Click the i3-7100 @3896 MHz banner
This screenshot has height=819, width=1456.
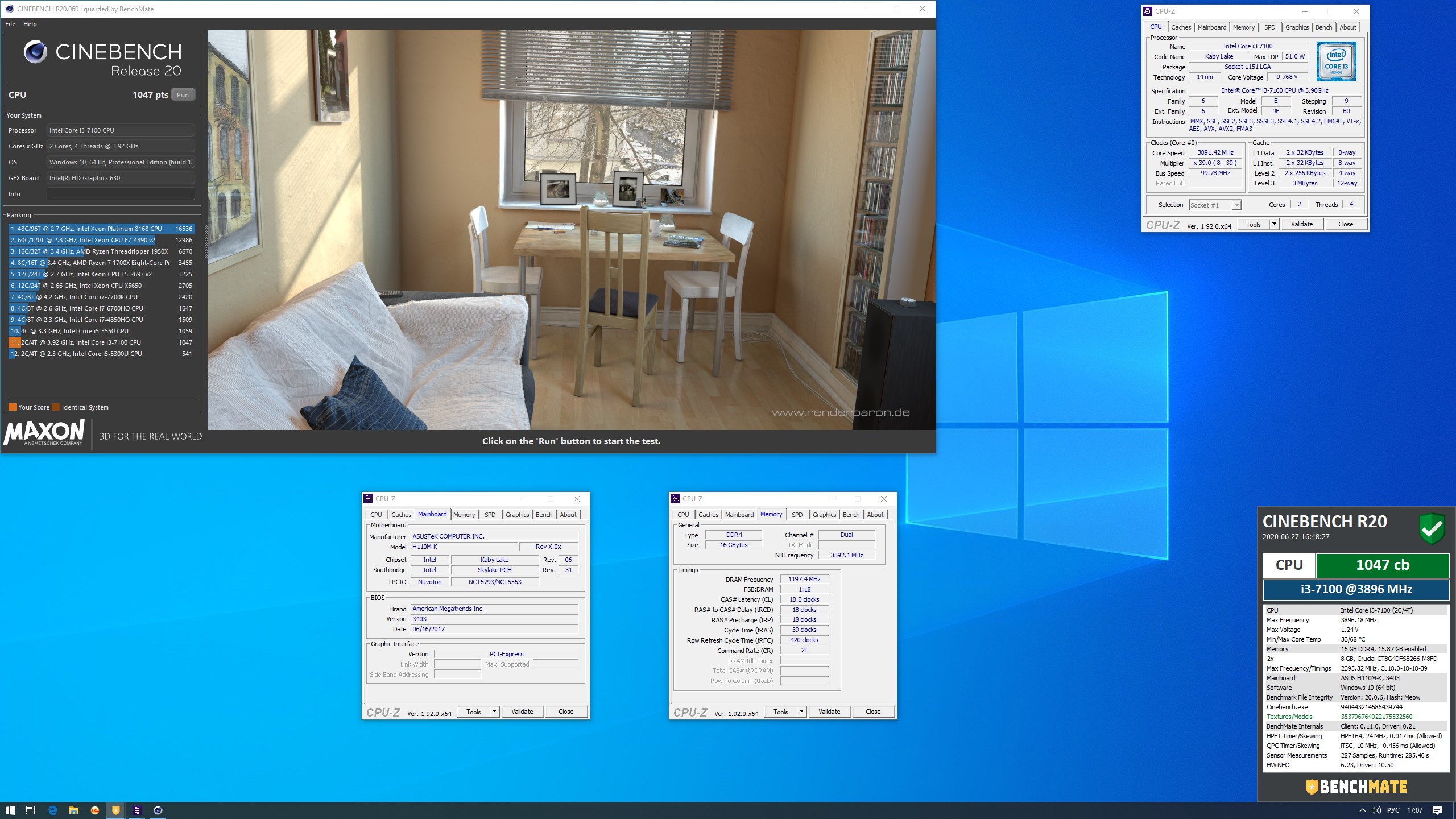pyautogui.click(x=1356, y=589)
